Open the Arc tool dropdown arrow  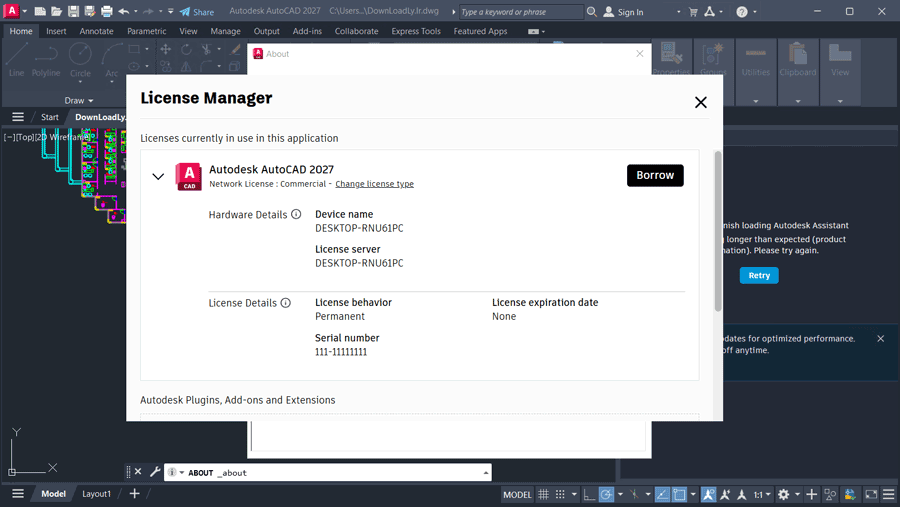[x=111, y=82]
